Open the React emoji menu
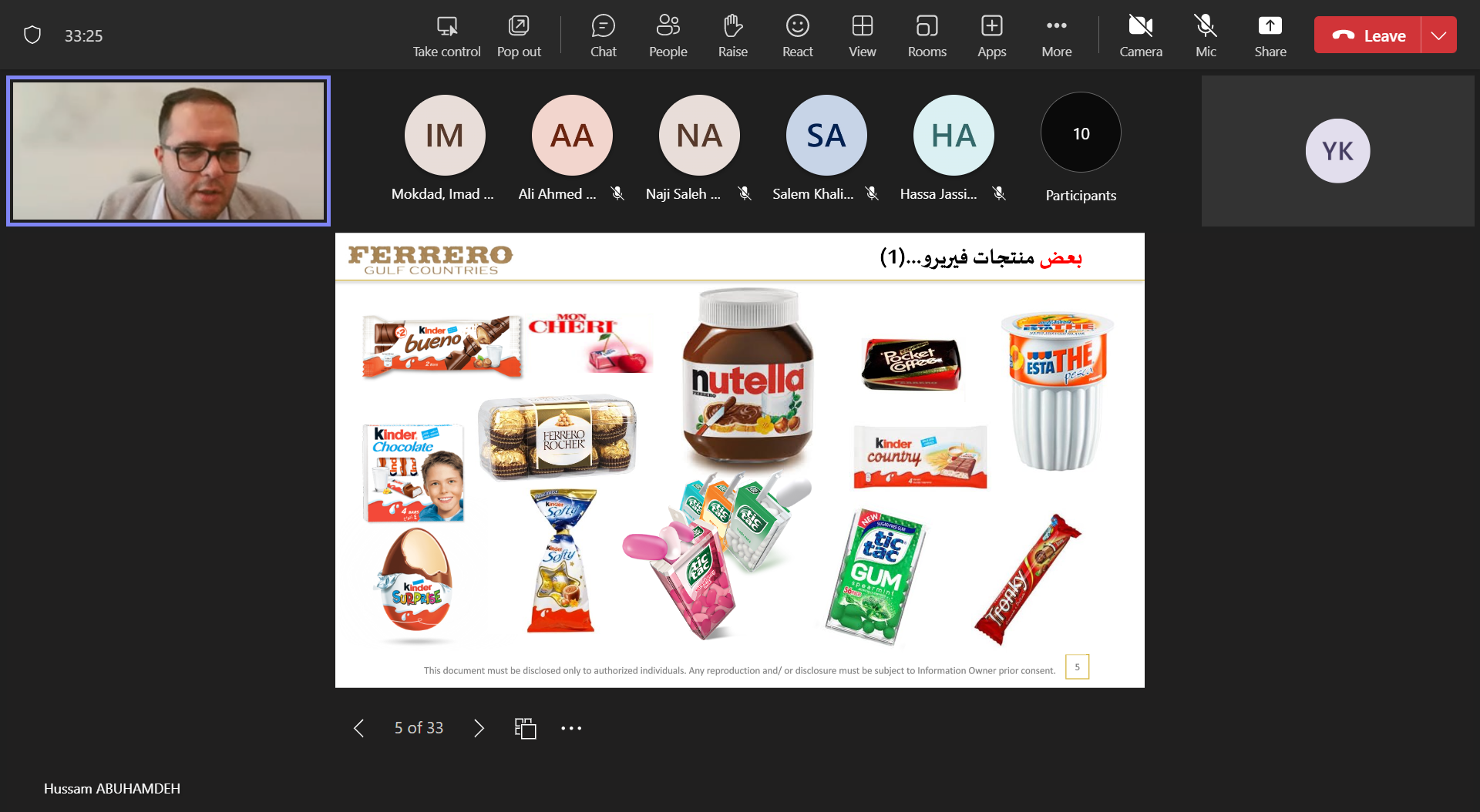Viewport: 1480px width, 812px height. (x=797, y=35)
